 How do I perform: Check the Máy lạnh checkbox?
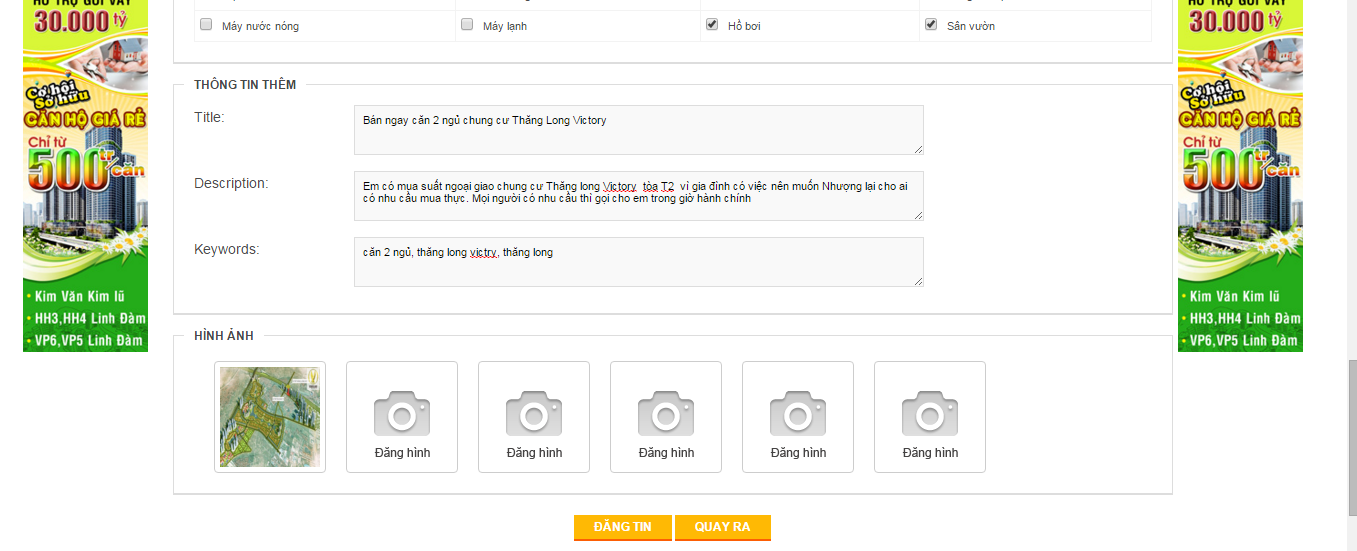(x=467, y=24)
